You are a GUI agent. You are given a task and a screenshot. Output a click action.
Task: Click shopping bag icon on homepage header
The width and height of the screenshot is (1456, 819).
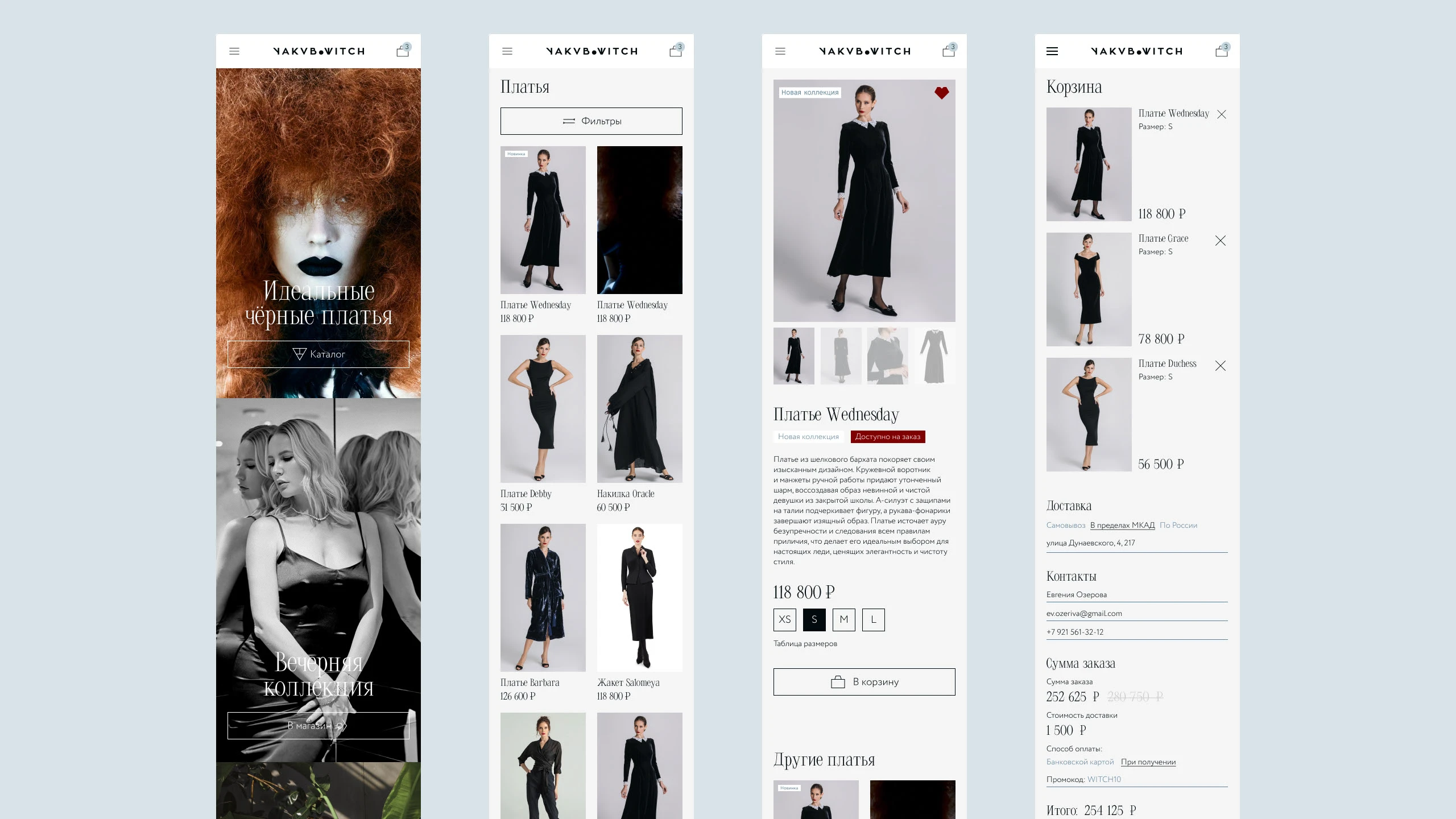(403, 51)
